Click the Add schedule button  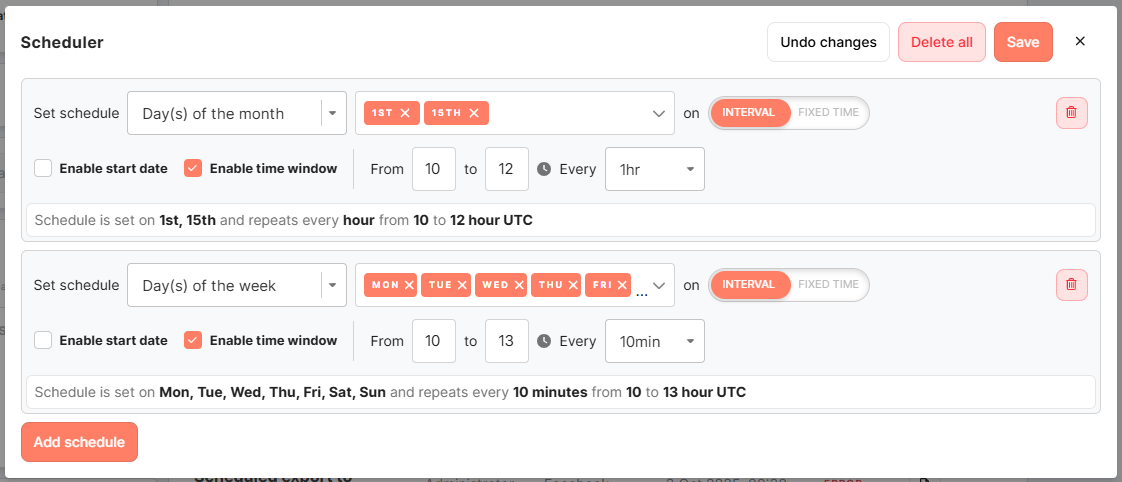click(x=79, y=442)
